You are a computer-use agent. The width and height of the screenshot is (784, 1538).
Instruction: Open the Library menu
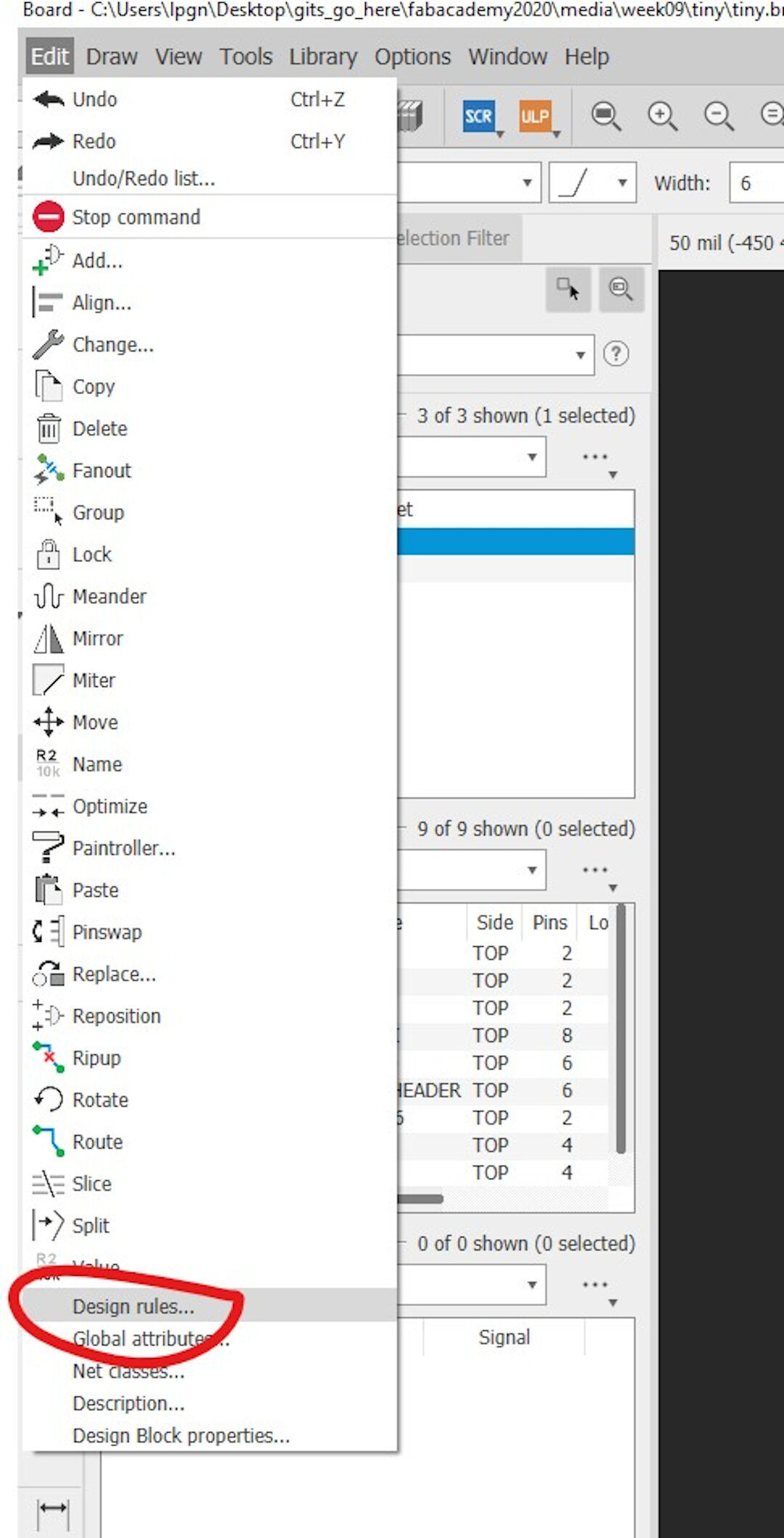(x=323, y=57)
